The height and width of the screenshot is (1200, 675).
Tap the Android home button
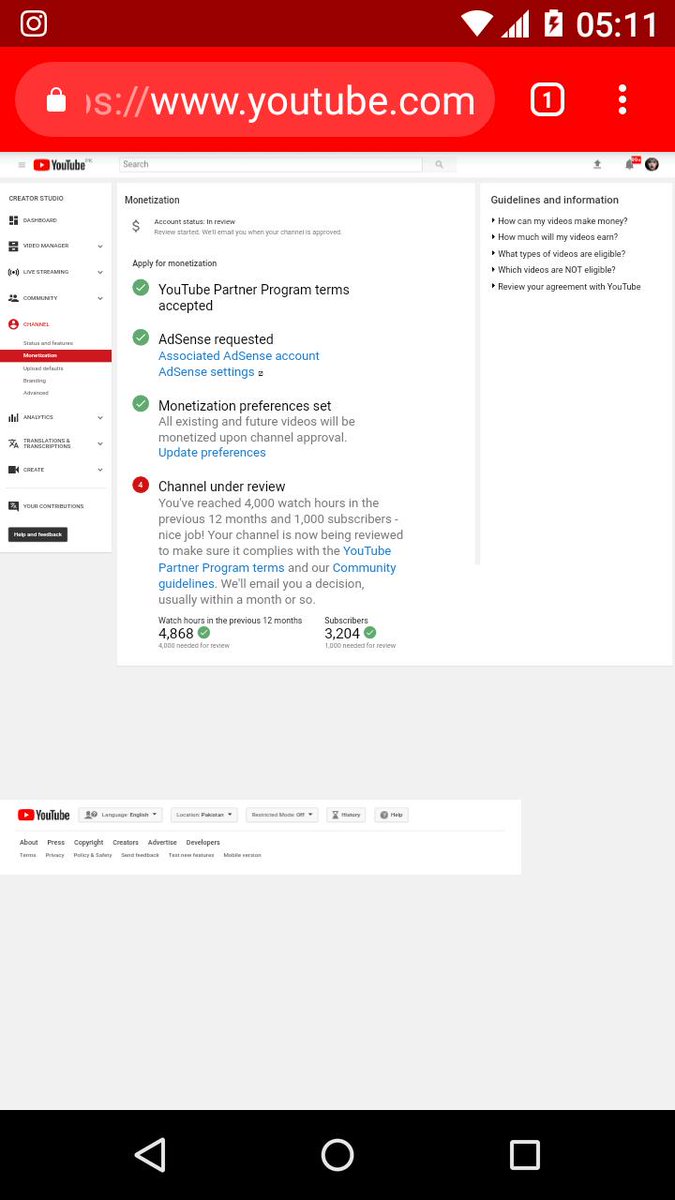click(x=337, y=1155)
